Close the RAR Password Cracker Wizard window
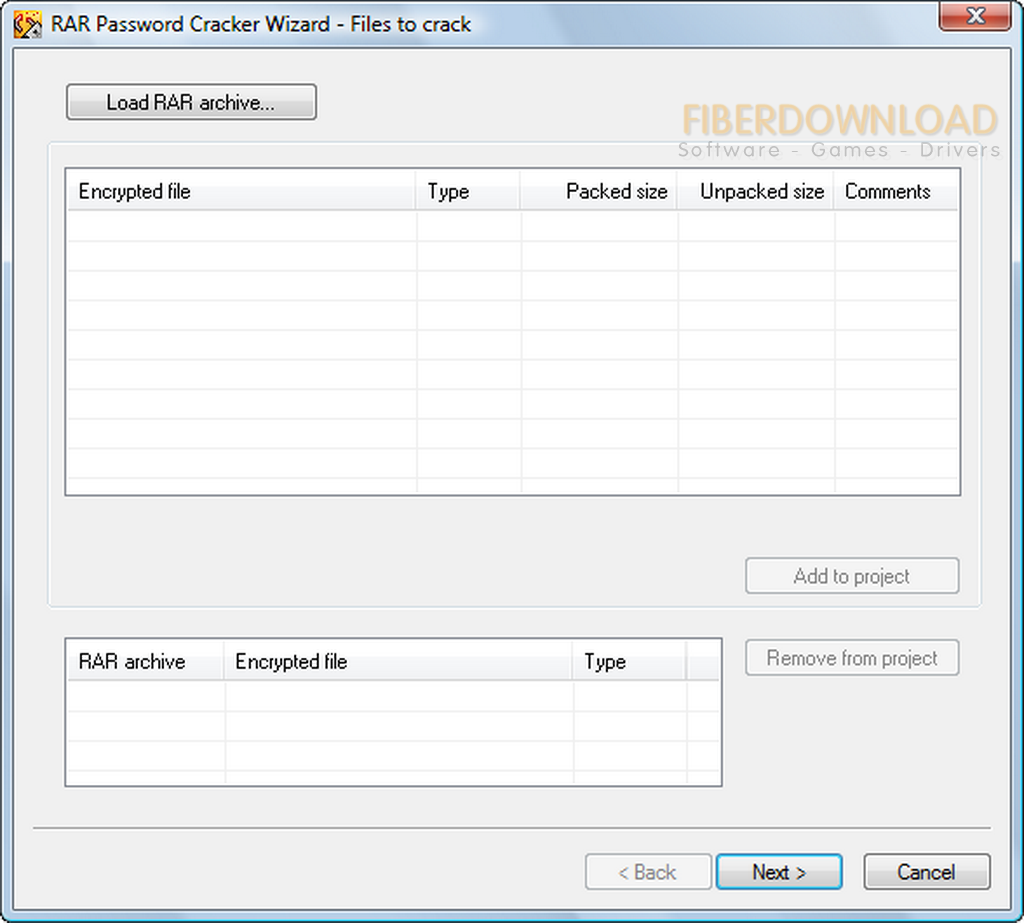The height and width of the screenshot is (923, 1024). tap(976, 17)
